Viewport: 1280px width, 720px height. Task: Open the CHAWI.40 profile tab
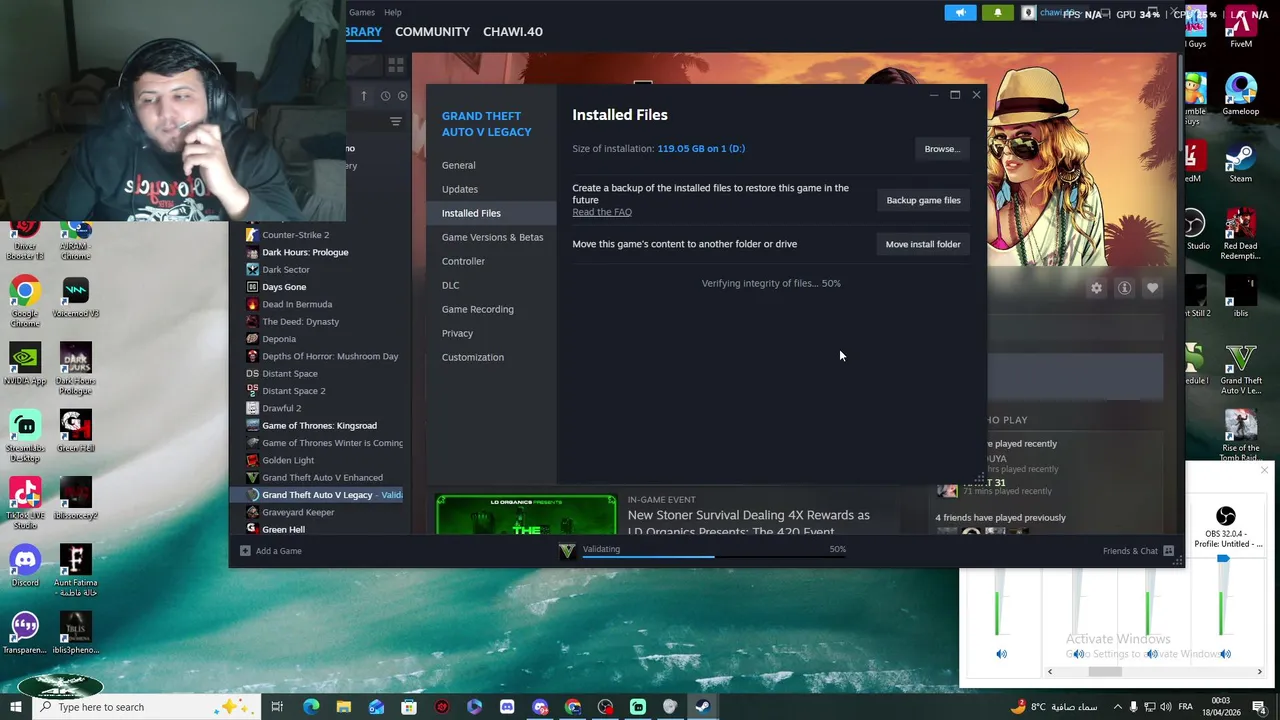(x=513, y=32)
